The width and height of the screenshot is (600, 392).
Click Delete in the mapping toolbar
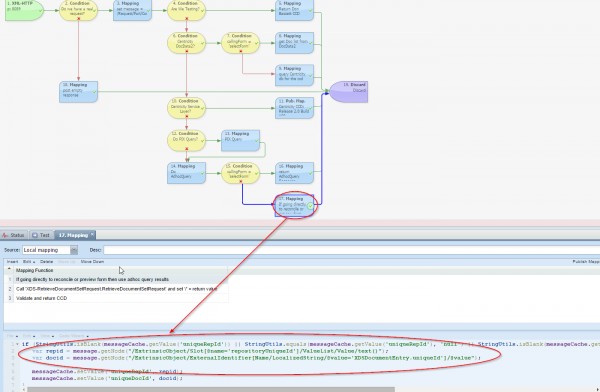tap(46, 261)
